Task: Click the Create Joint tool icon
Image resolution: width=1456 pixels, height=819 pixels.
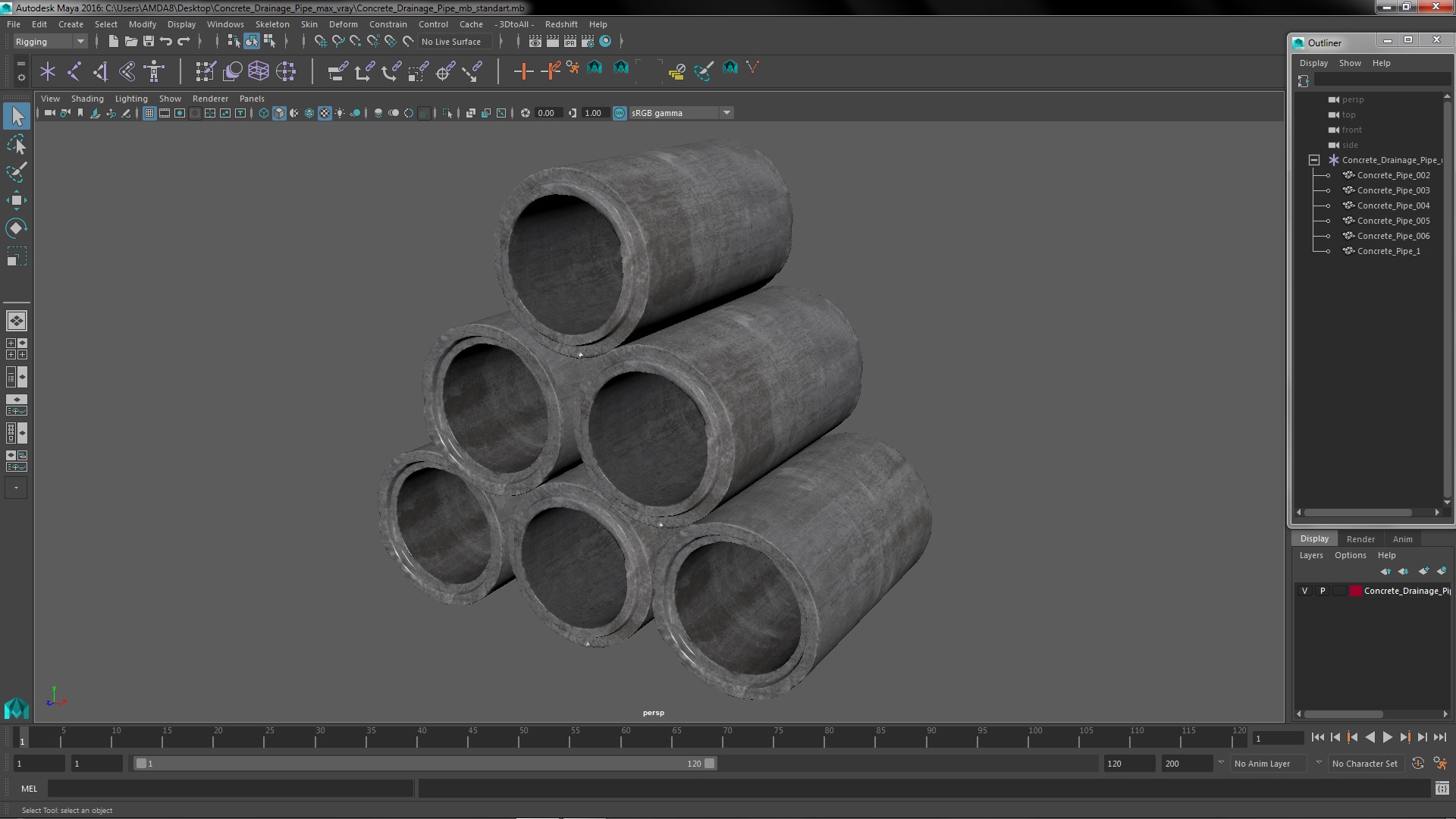Action: pos(74,71)
